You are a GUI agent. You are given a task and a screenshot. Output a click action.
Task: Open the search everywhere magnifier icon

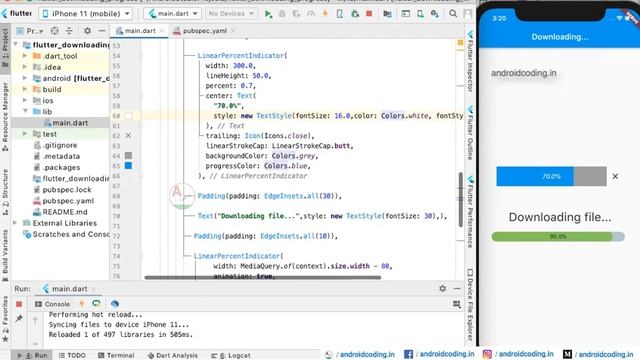[453, 13]
